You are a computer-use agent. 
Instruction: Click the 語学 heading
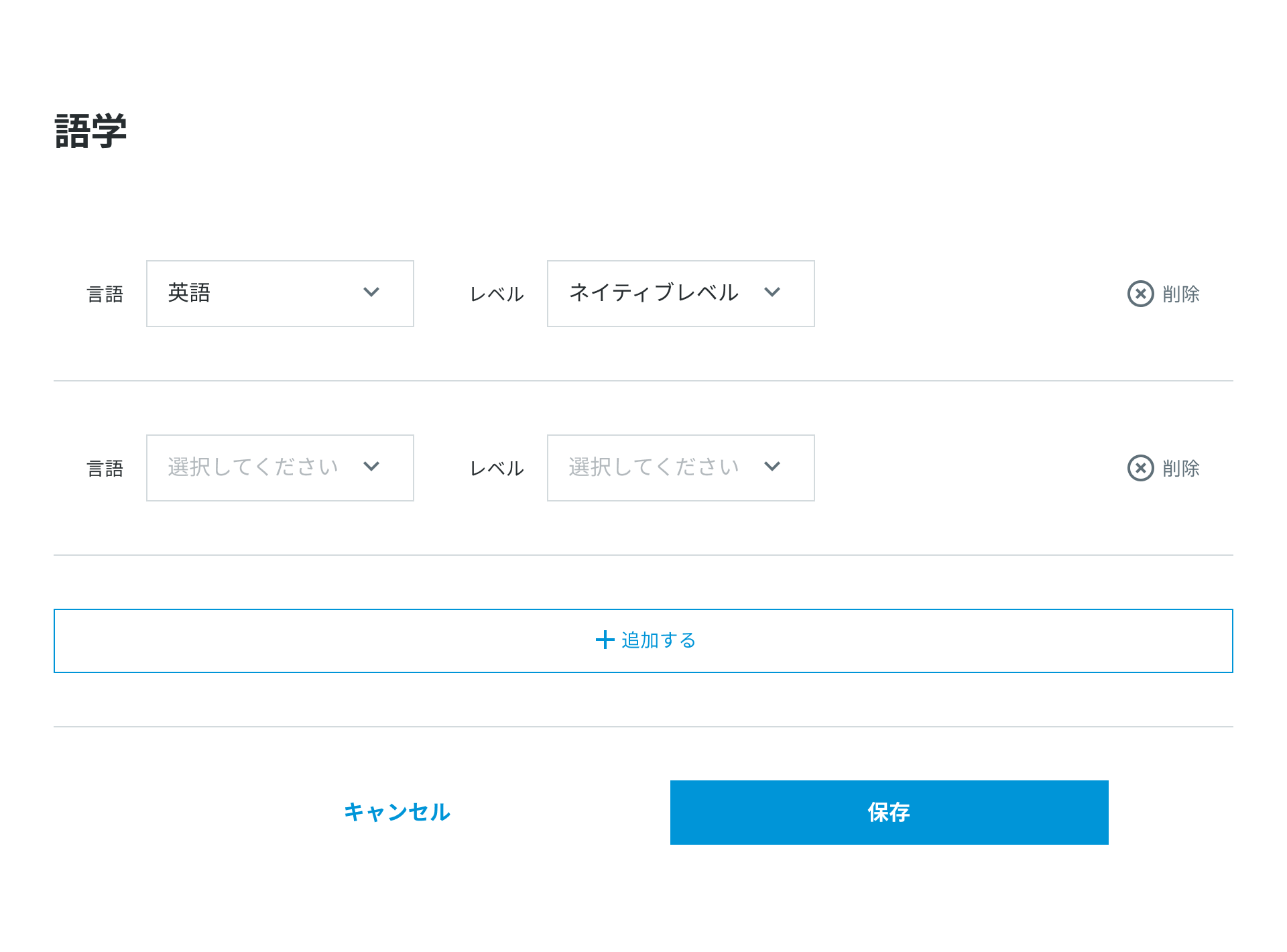[90, 131]
